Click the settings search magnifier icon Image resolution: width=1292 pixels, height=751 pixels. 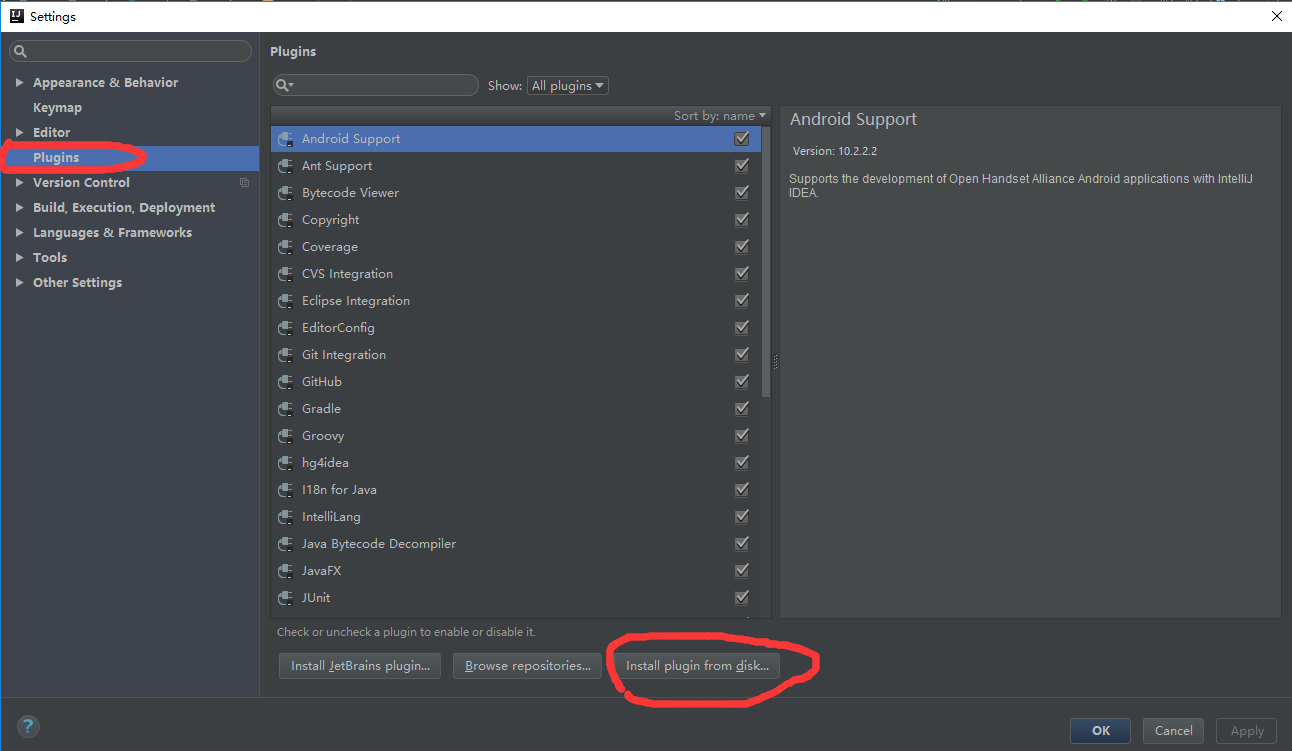(21, 51)
